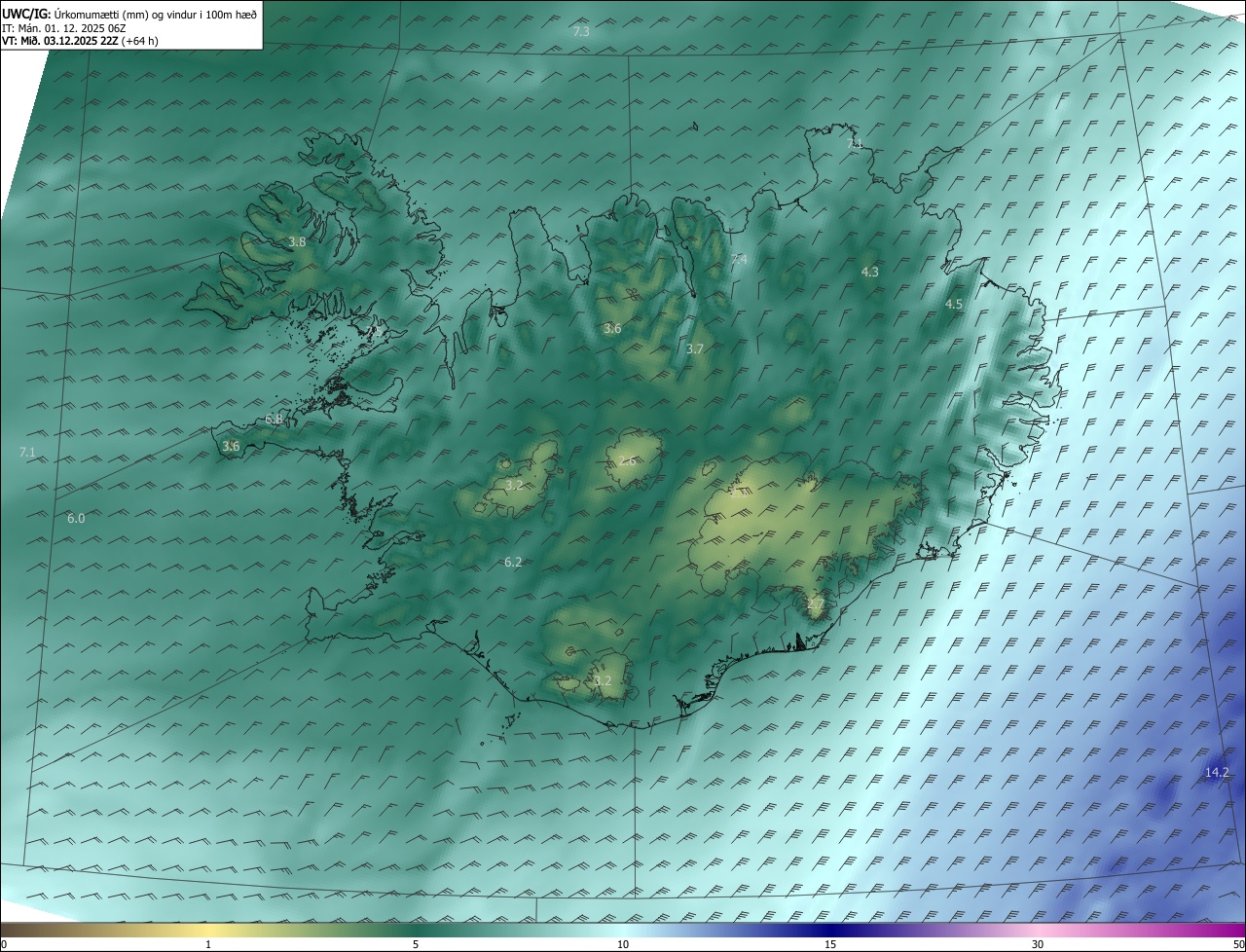The image size is (1246, 952).
Task: Pick the light pink color above the 30 tick
Action: coord(1038,930)
